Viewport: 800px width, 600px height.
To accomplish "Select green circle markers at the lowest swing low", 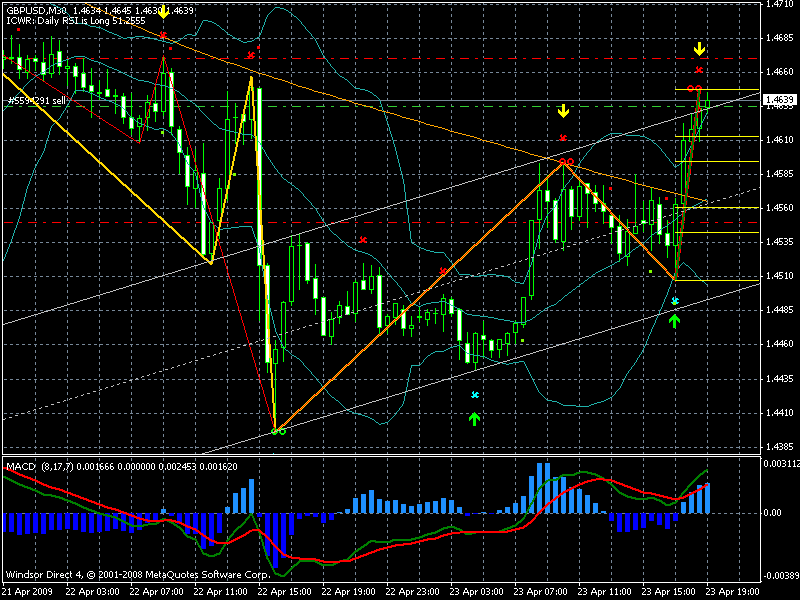I will pos(279,431).
